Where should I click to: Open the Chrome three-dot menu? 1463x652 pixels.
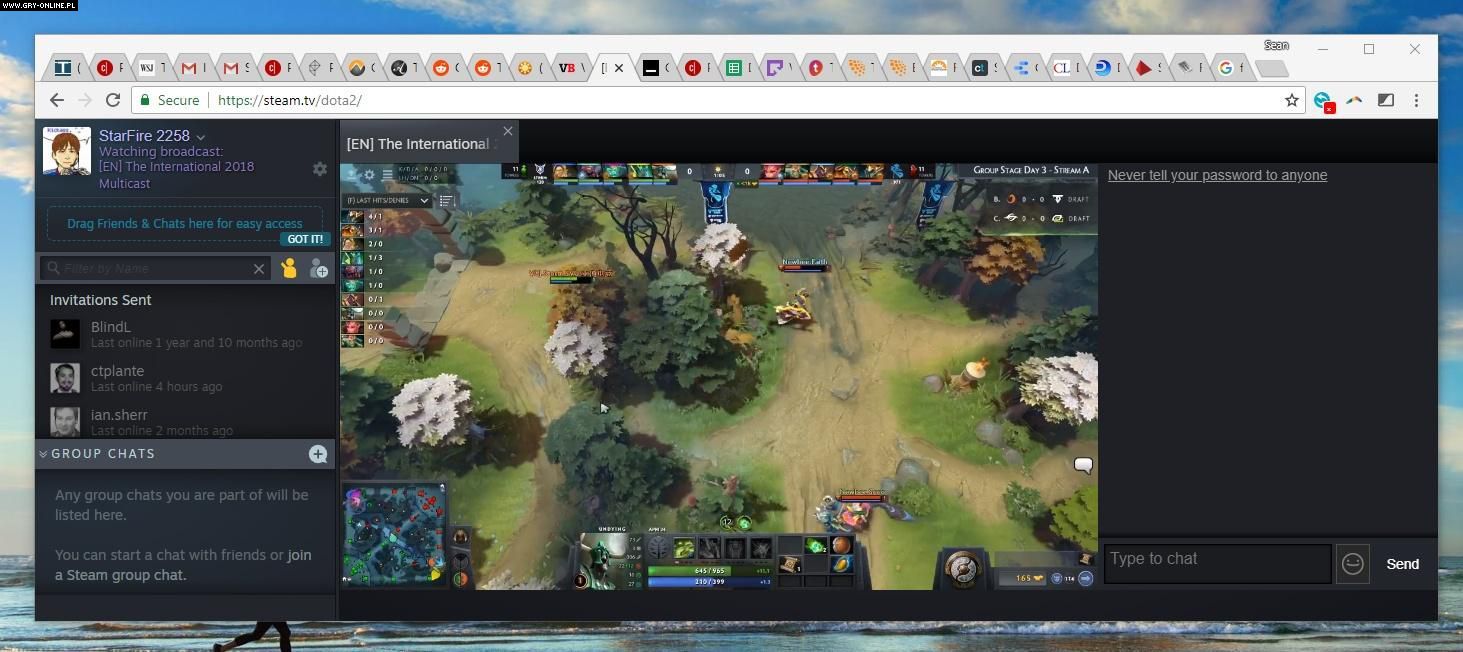(1416, 100)
